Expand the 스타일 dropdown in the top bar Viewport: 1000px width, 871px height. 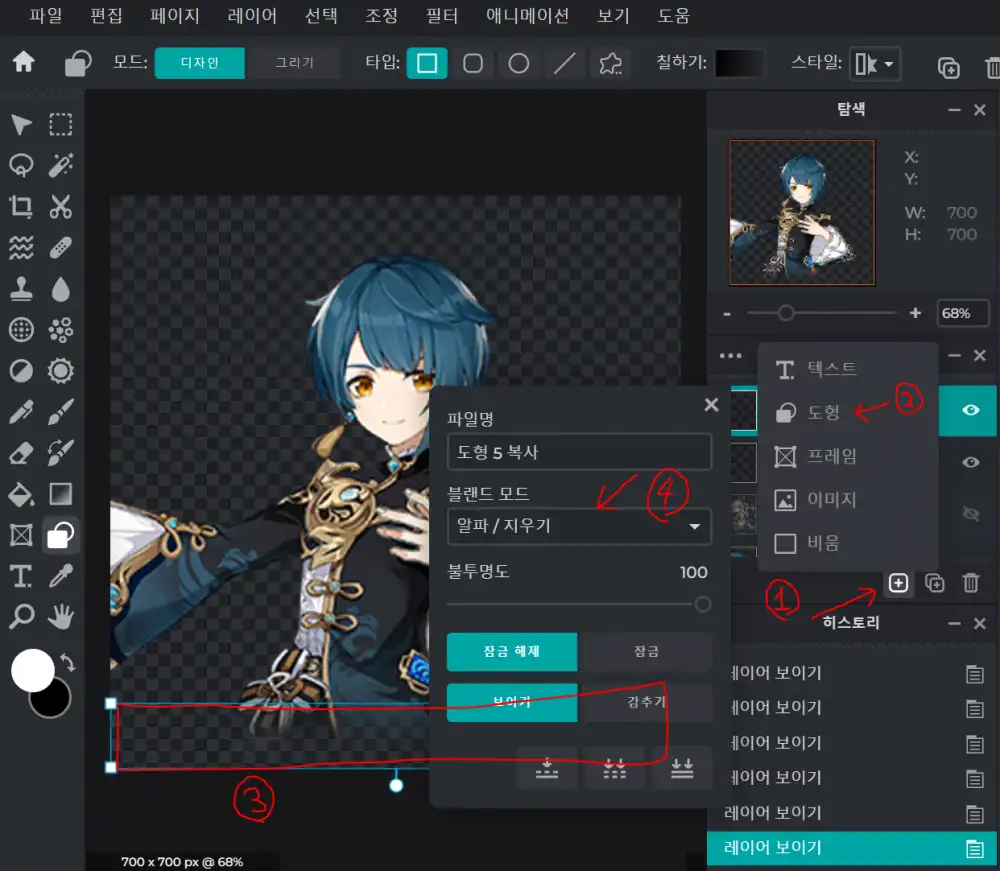tap(874, 64)
